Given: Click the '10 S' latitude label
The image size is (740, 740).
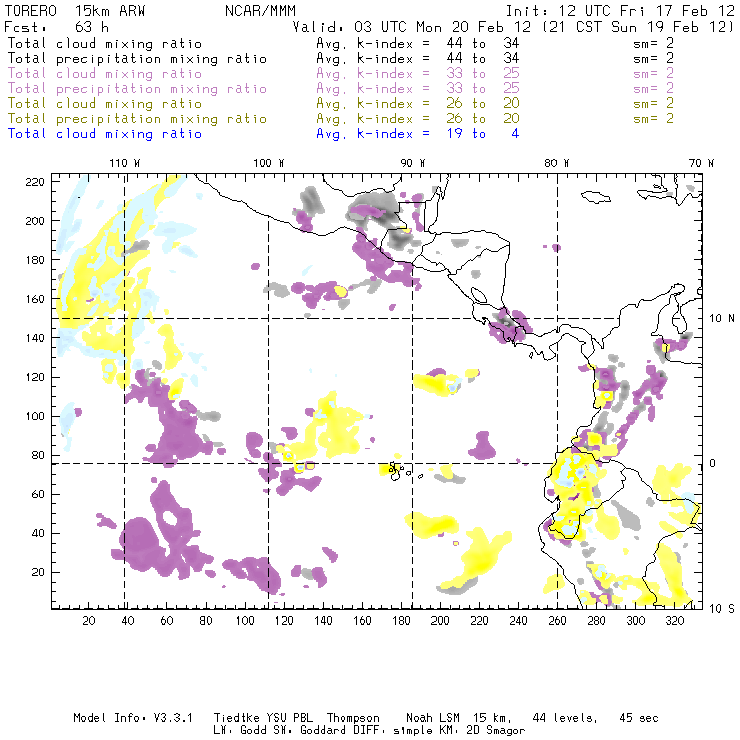Looking at the screenshot, I should [x=722, y=608].
